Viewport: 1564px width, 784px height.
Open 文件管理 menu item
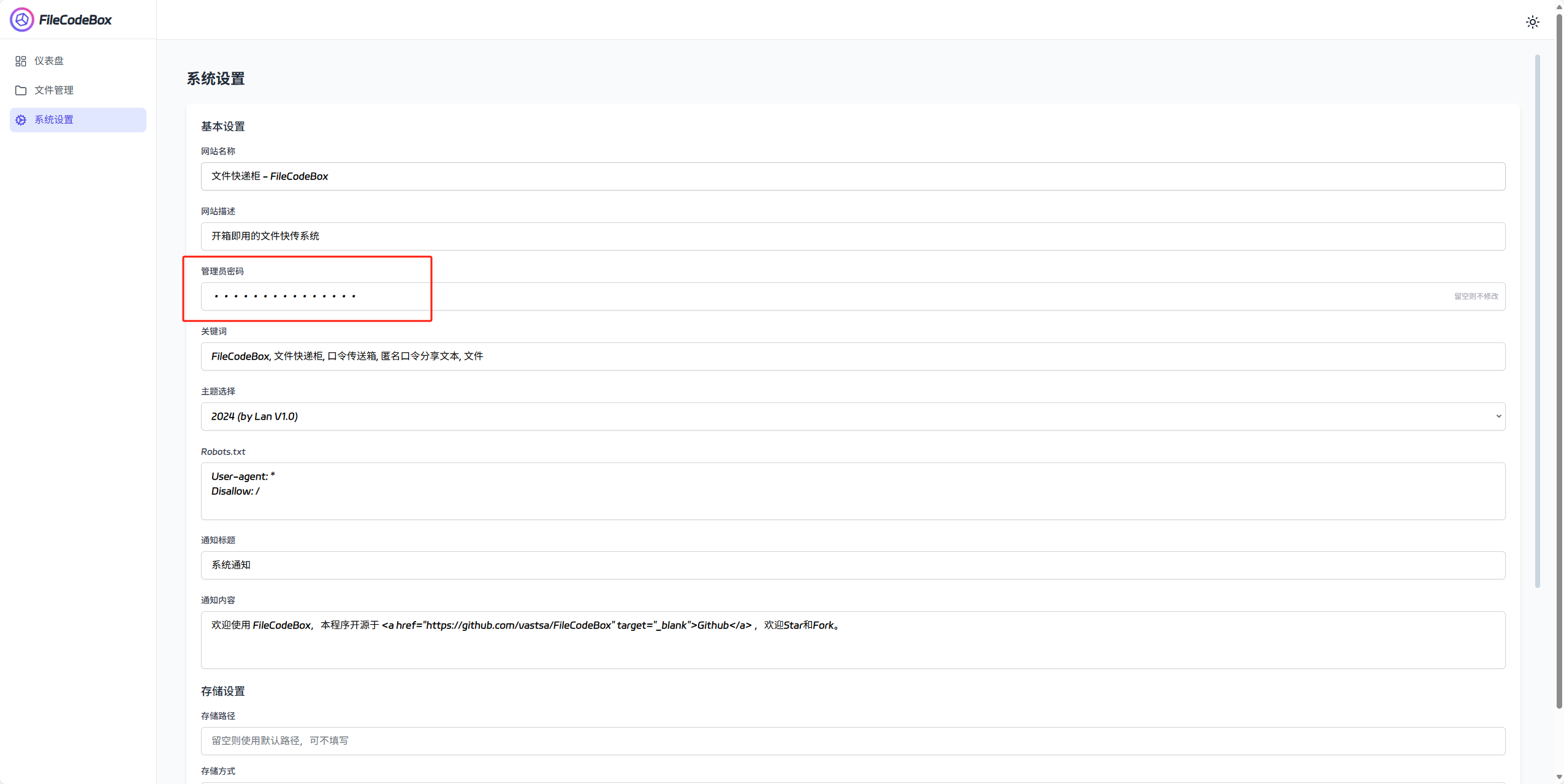click(54, 91)
